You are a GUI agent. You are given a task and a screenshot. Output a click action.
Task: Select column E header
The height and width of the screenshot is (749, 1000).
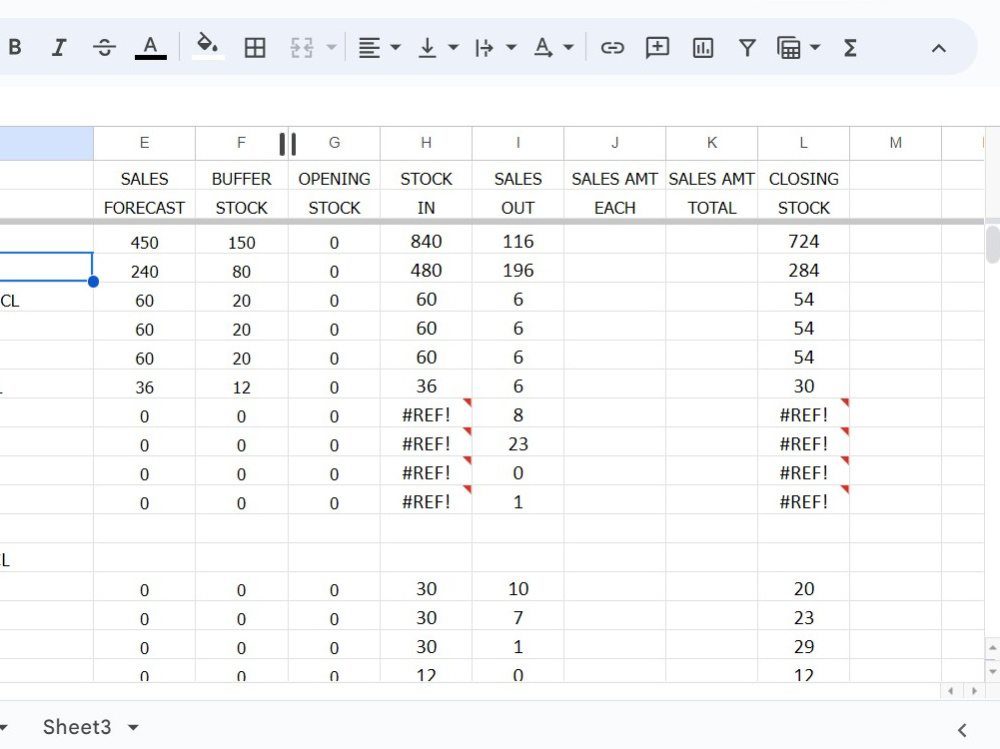pyautogui.click(x=145, y=143)
